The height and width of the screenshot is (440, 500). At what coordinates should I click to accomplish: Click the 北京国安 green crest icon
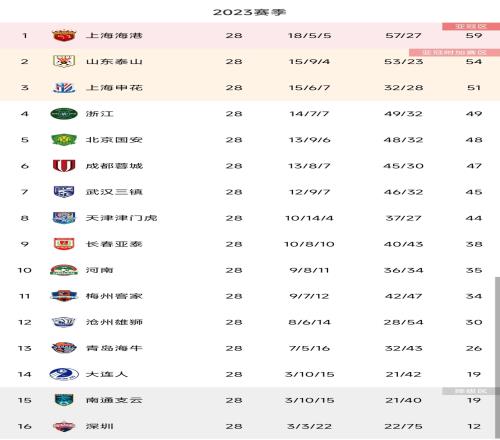click(x=64, y=140)
